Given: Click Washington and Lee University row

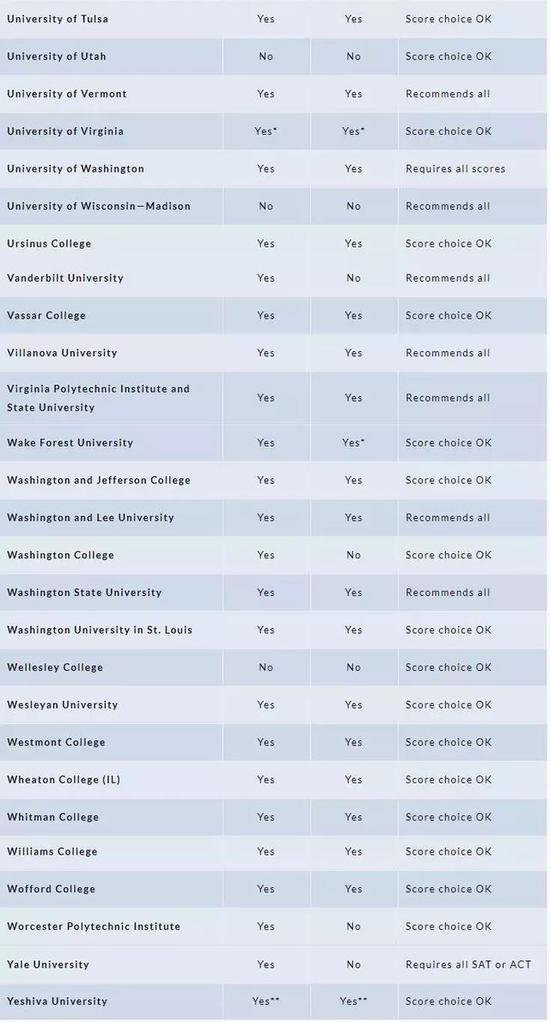Looking at the screenshot, I should point(273,518).
